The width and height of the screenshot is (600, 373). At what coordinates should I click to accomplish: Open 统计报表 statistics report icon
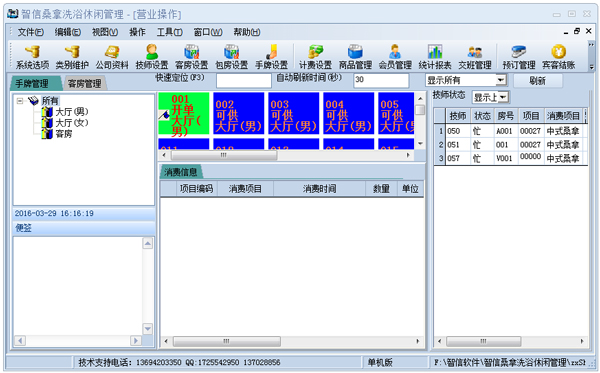pos(435,57)
